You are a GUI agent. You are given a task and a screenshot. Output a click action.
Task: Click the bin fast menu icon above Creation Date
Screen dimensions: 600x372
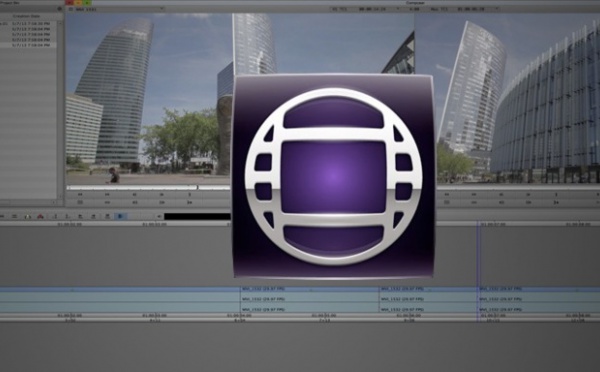tap(59, 9)
